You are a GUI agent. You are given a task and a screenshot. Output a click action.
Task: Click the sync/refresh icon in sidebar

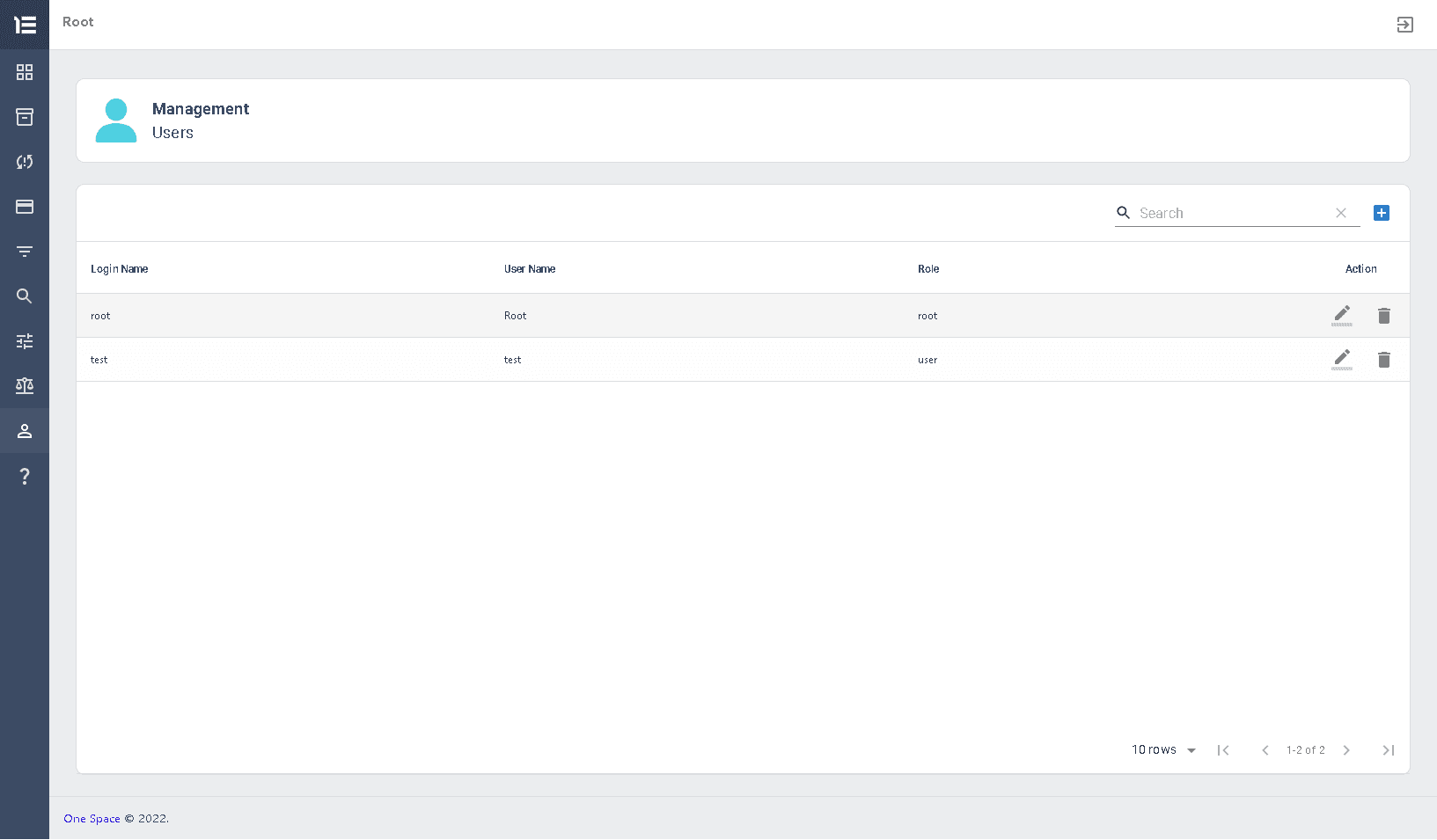tap(25, 162)
